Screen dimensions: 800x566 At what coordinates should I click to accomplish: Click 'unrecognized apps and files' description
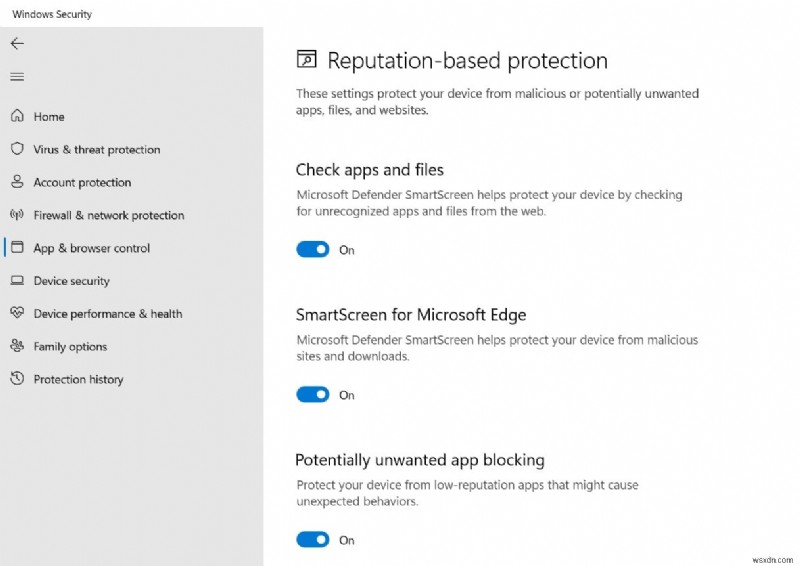(489, 203)
